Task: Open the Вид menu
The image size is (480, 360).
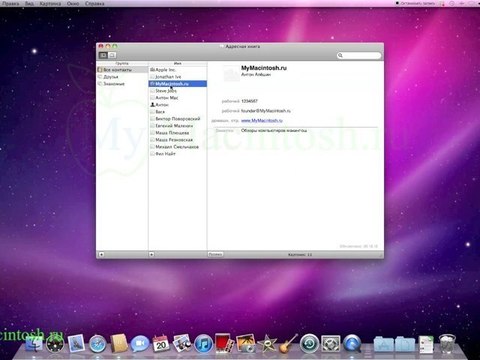Action: pos(29,4)
